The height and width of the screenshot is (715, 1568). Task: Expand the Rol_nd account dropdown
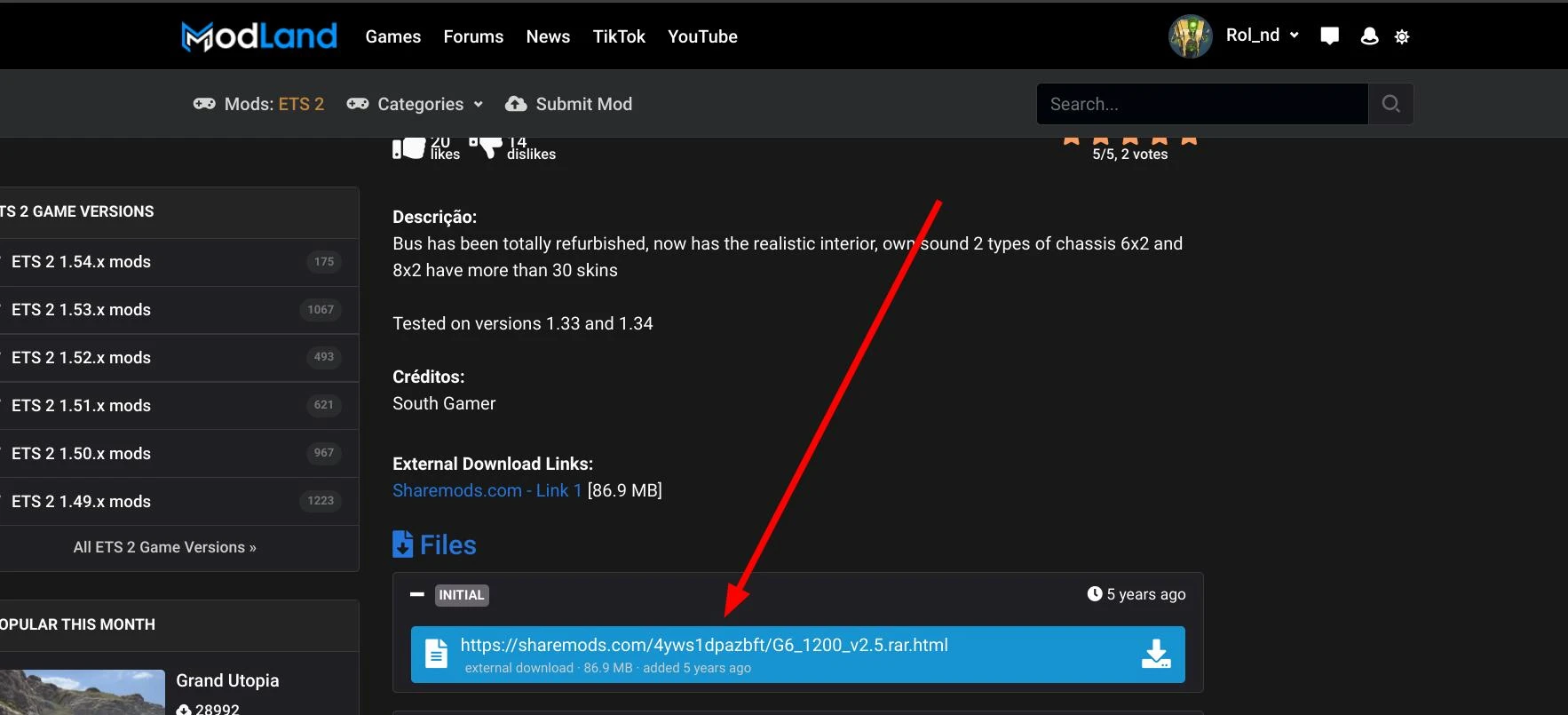1262,36
